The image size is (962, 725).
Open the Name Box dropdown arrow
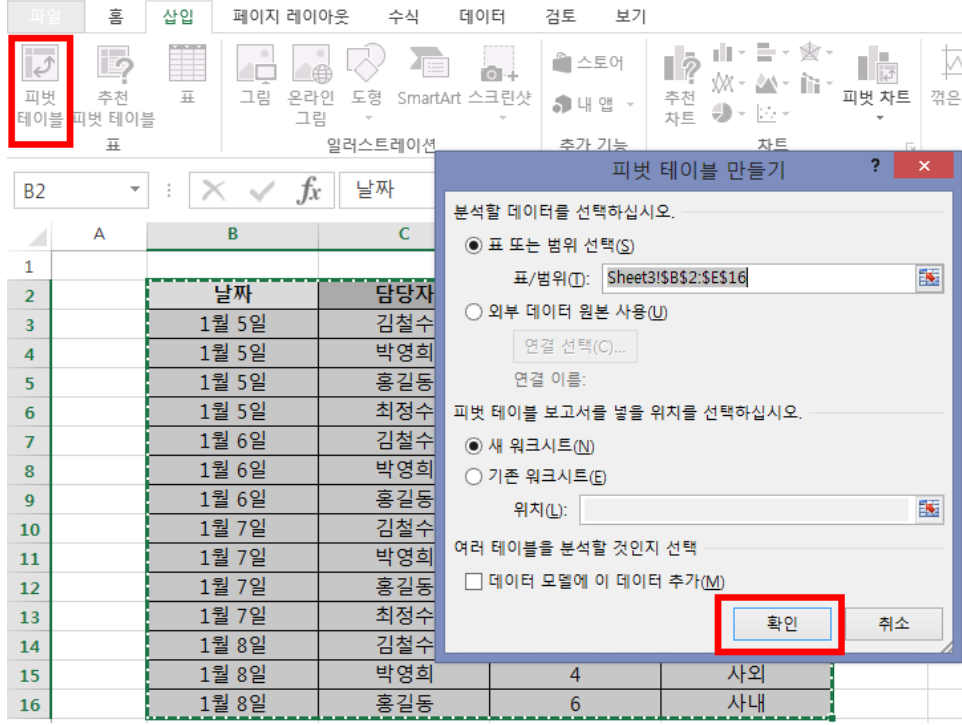click(x=135, y=190)
